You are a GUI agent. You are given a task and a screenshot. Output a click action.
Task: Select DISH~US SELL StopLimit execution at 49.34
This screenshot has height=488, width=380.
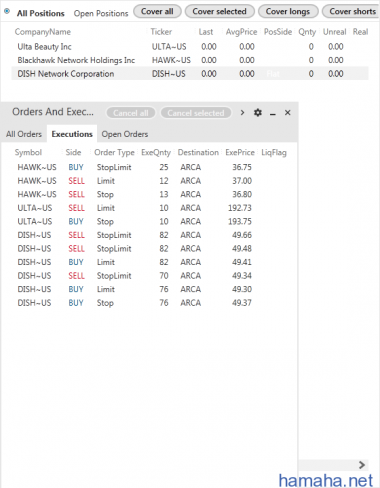(x=149, y=276)
